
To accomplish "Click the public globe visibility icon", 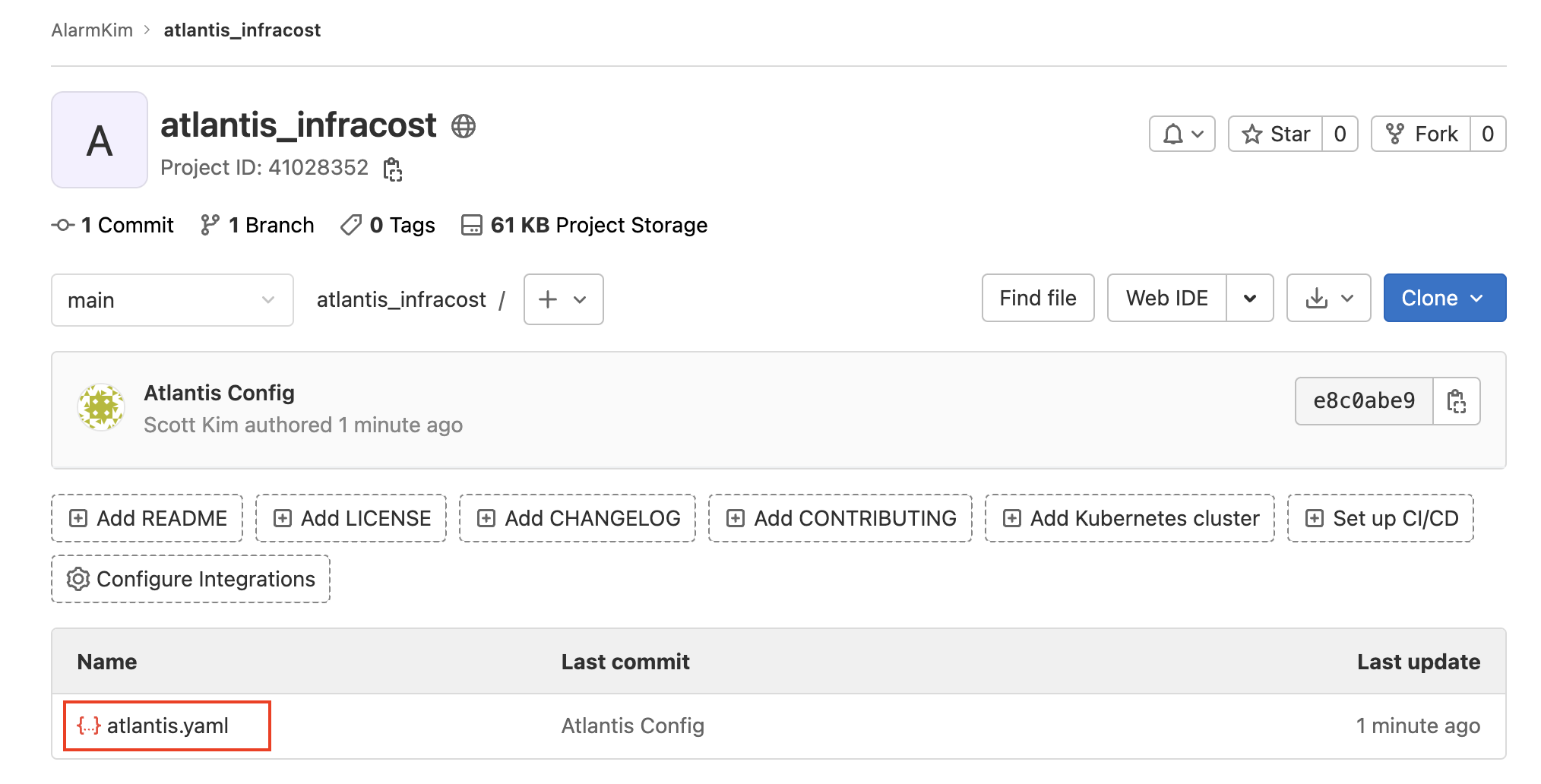I will 464,126.
